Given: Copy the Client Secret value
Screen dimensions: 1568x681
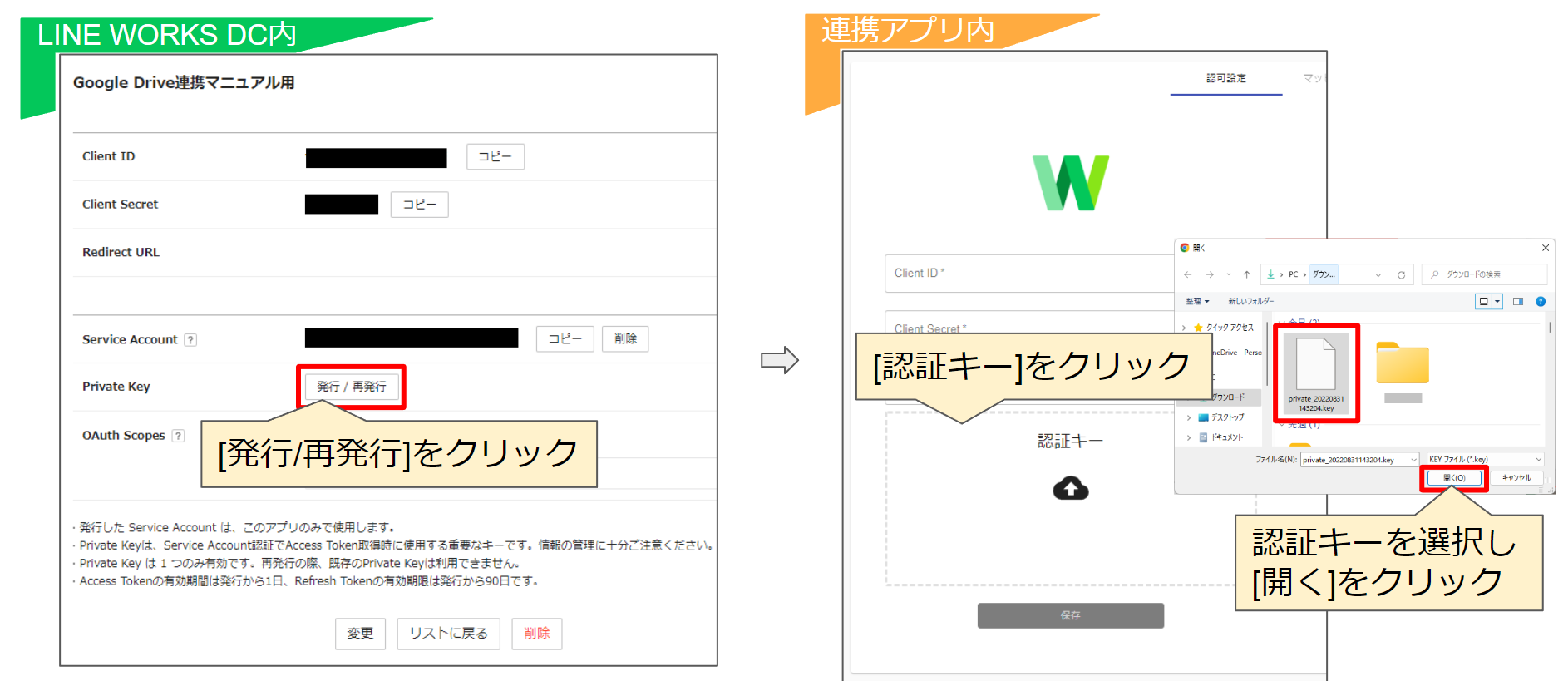Looking at the screenshot, I should (x=419, y=205).
